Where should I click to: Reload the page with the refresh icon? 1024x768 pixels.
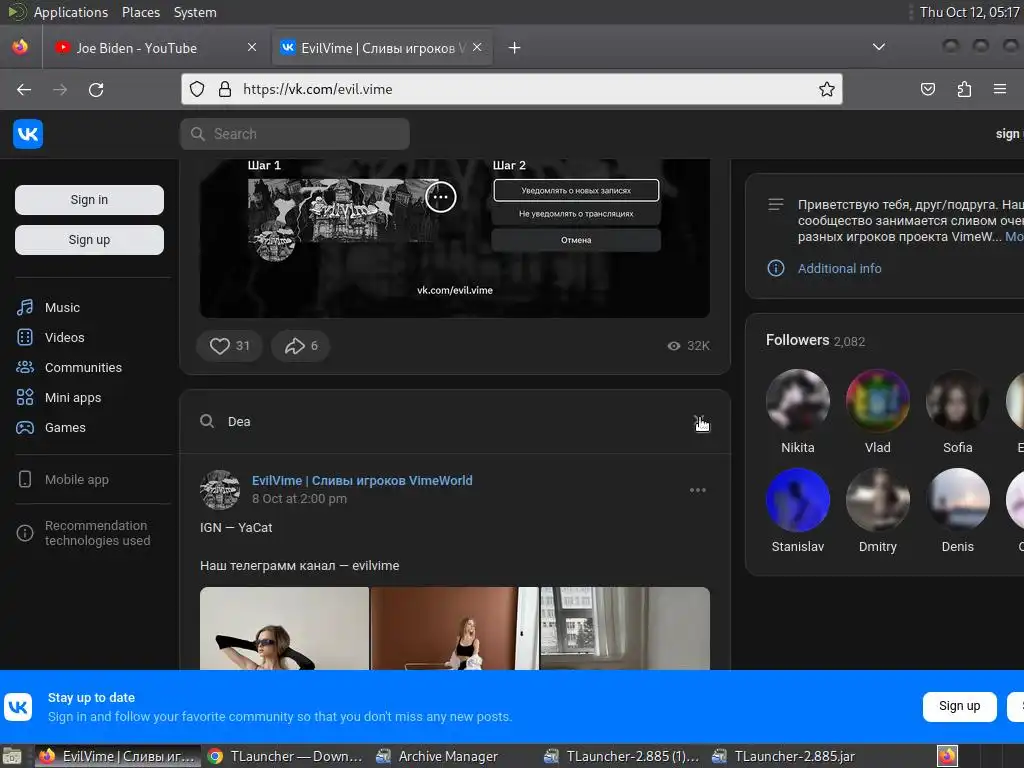tap(96, 89)
